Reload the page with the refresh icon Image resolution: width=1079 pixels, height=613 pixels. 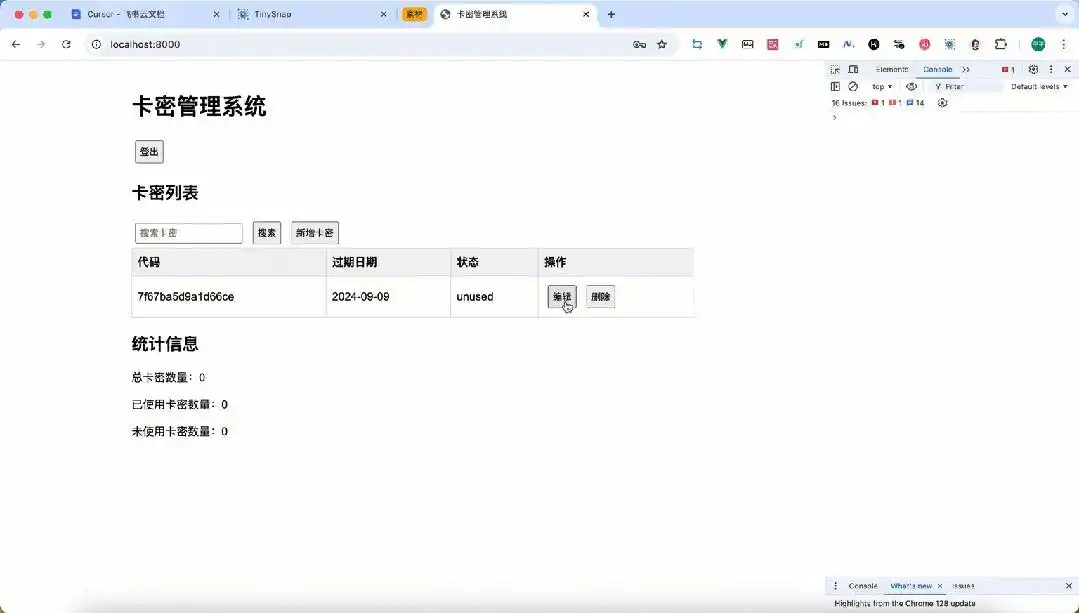click(x=66, y=45)
